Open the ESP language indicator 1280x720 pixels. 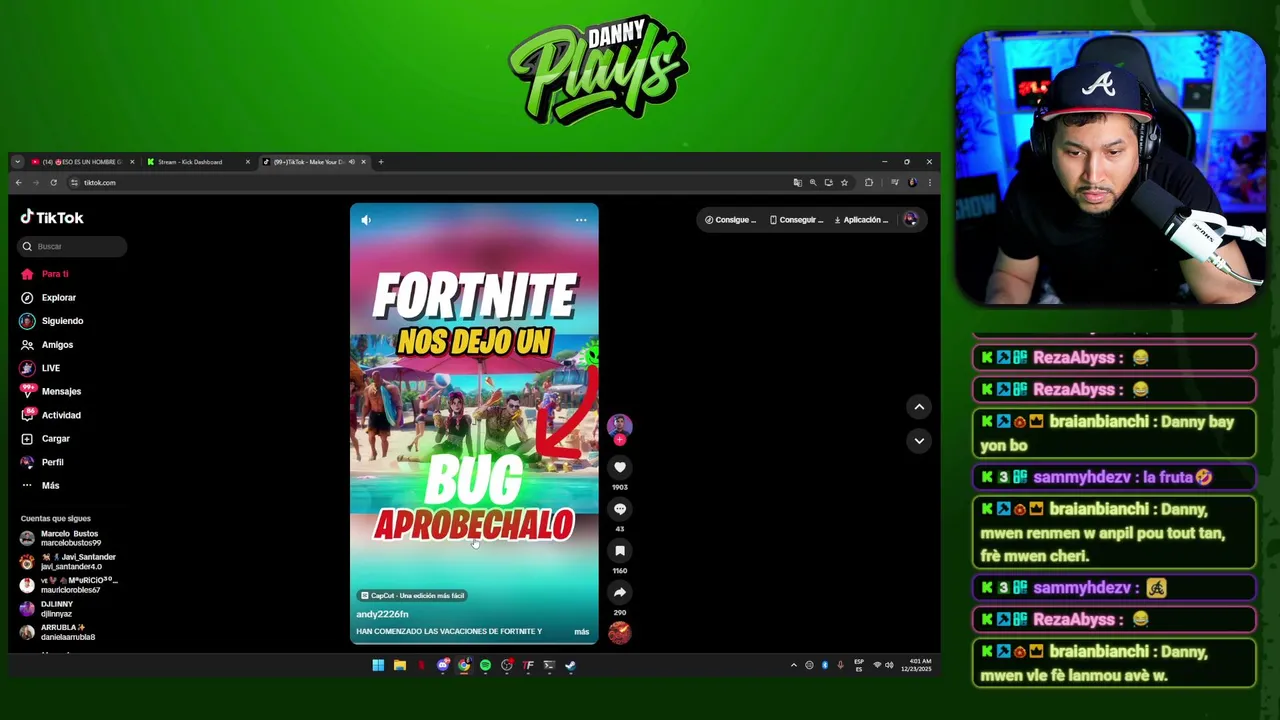[x=859, y=665]
